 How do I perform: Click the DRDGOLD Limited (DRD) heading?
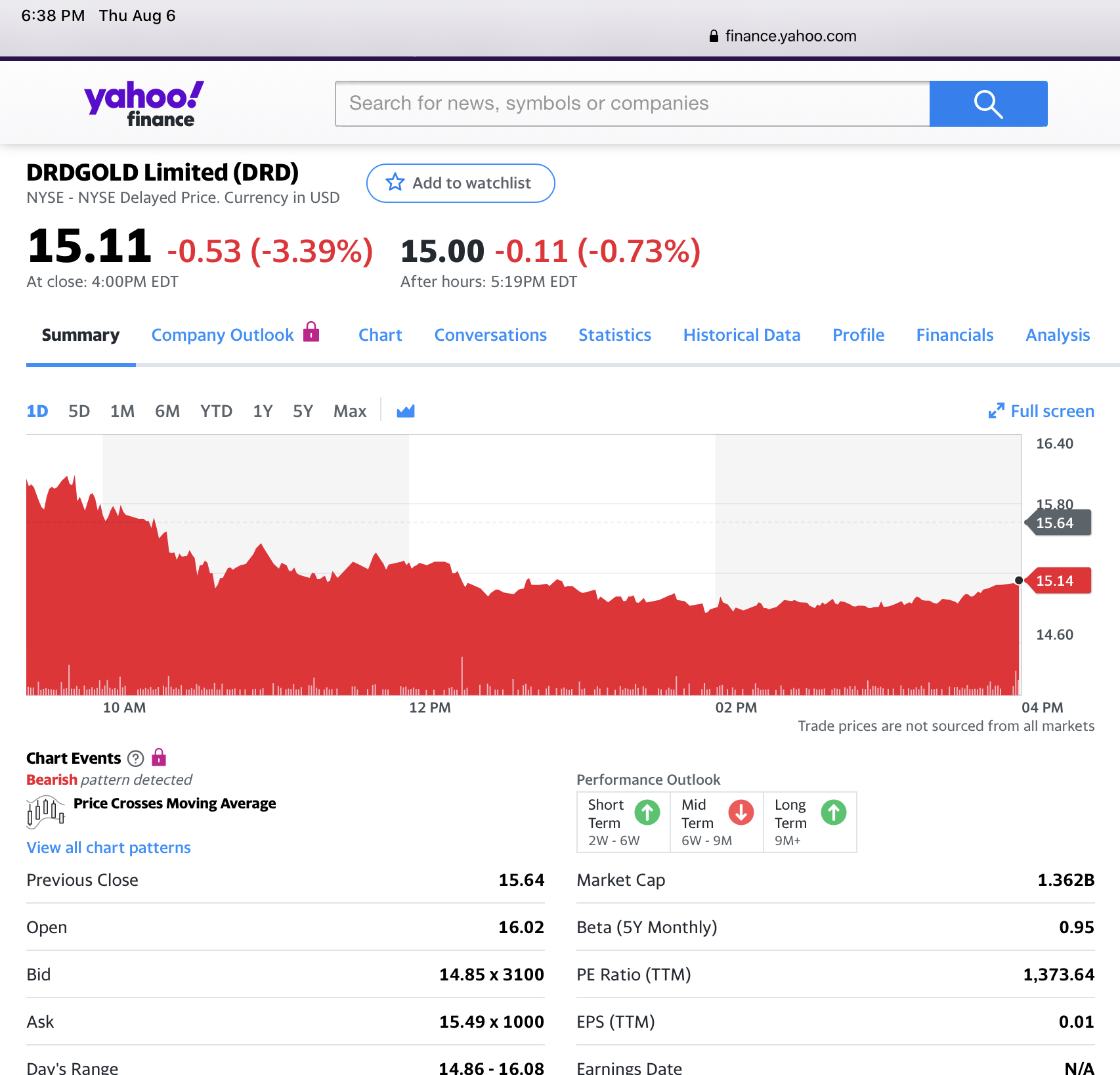(x=163, y=173)
